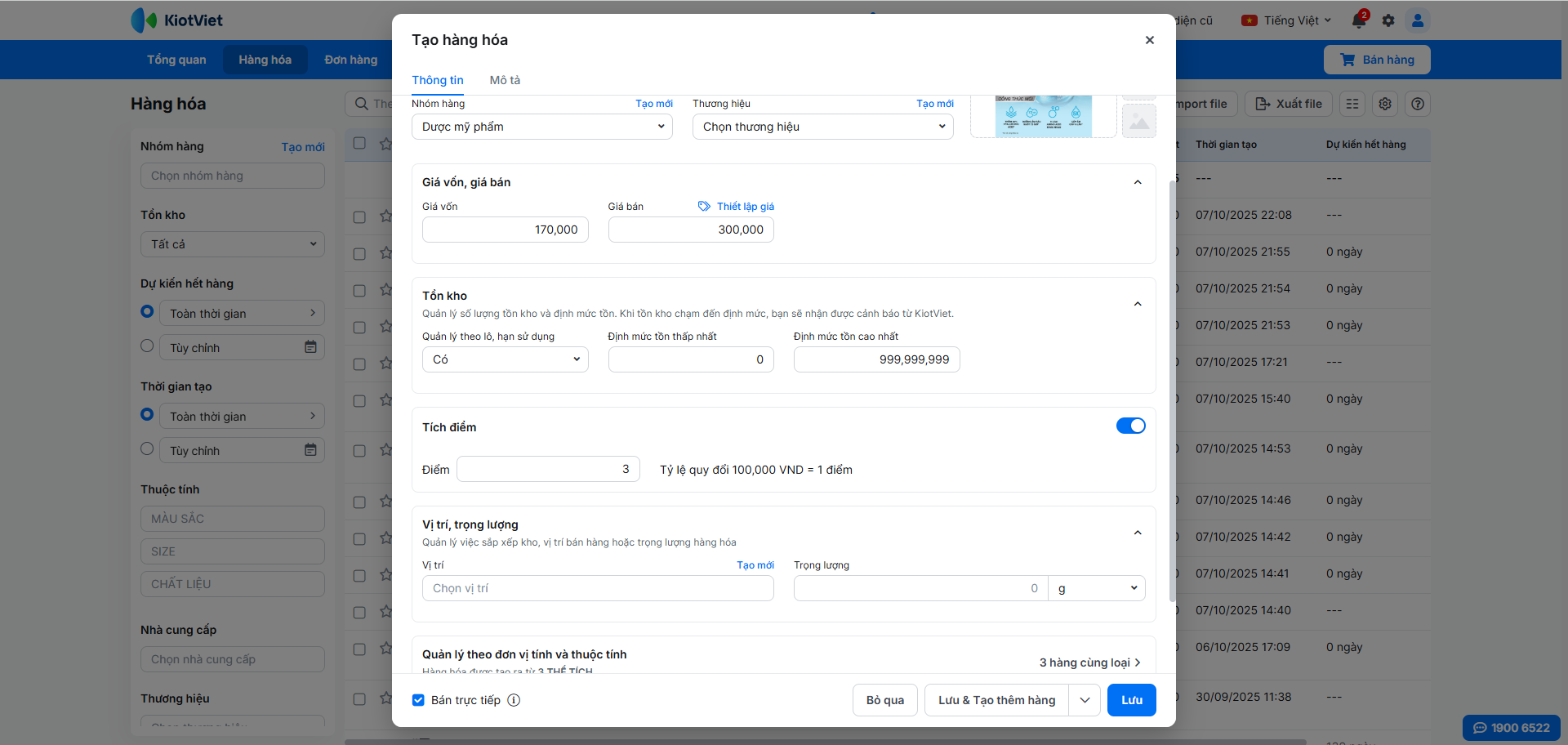Click the notification bell icon
Viewport: 1568px width, 745px height.
click(x=1359, y=20)
